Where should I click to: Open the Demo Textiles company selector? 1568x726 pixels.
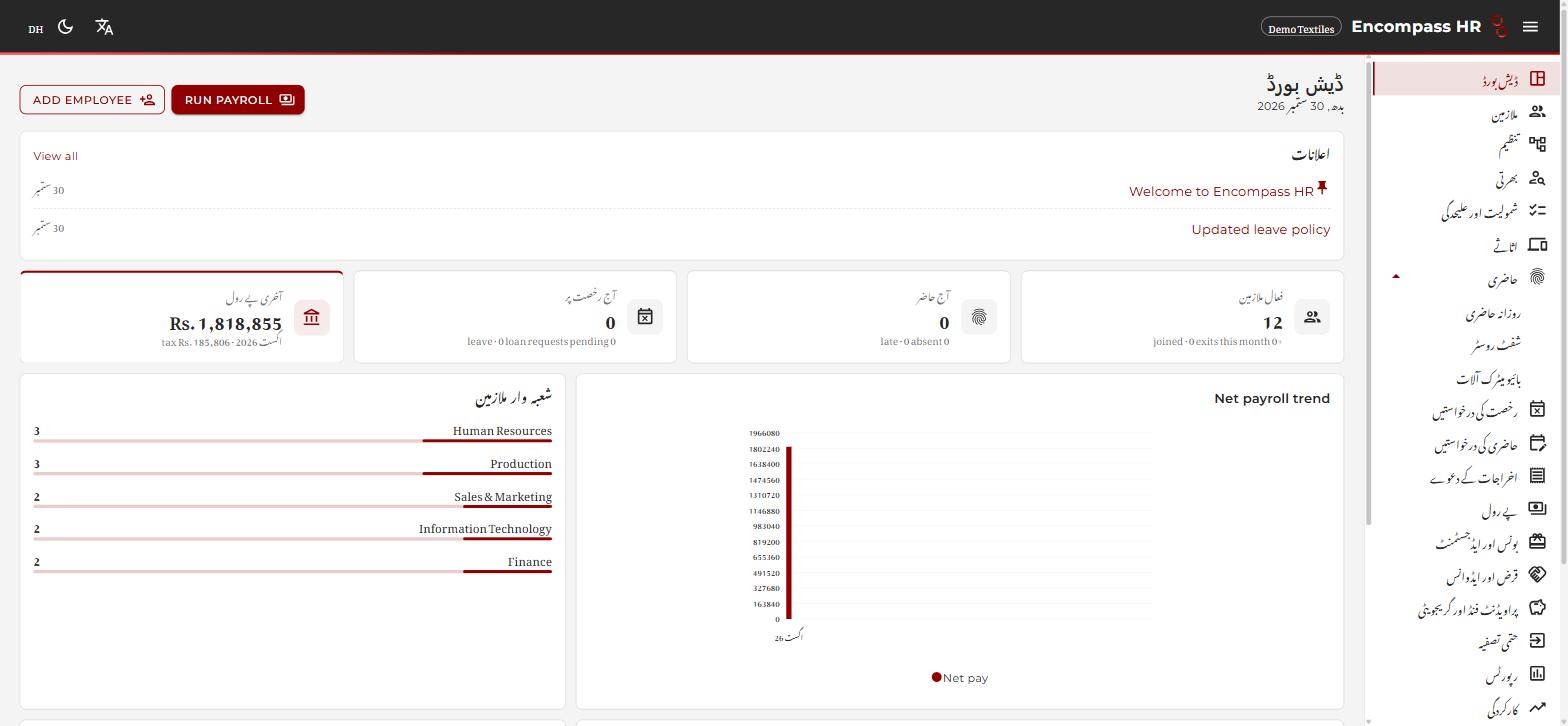pos(1301,28)
